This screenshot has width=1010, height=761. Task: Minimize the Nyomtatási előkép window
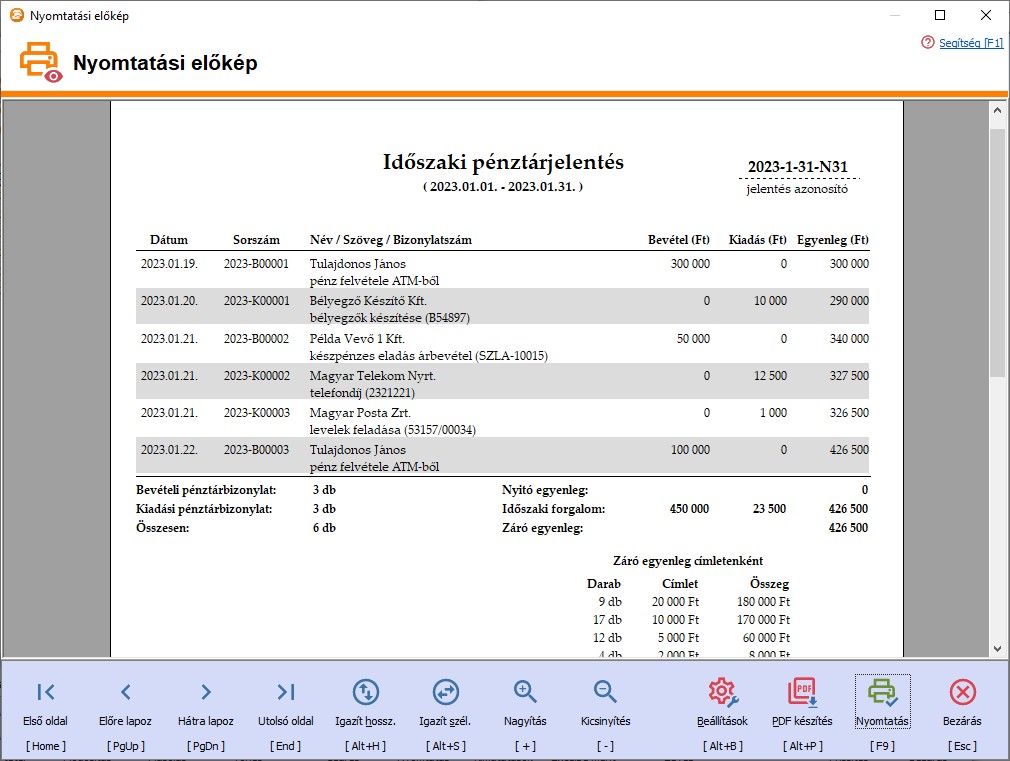pyautogui.click(x=897, y=16)
